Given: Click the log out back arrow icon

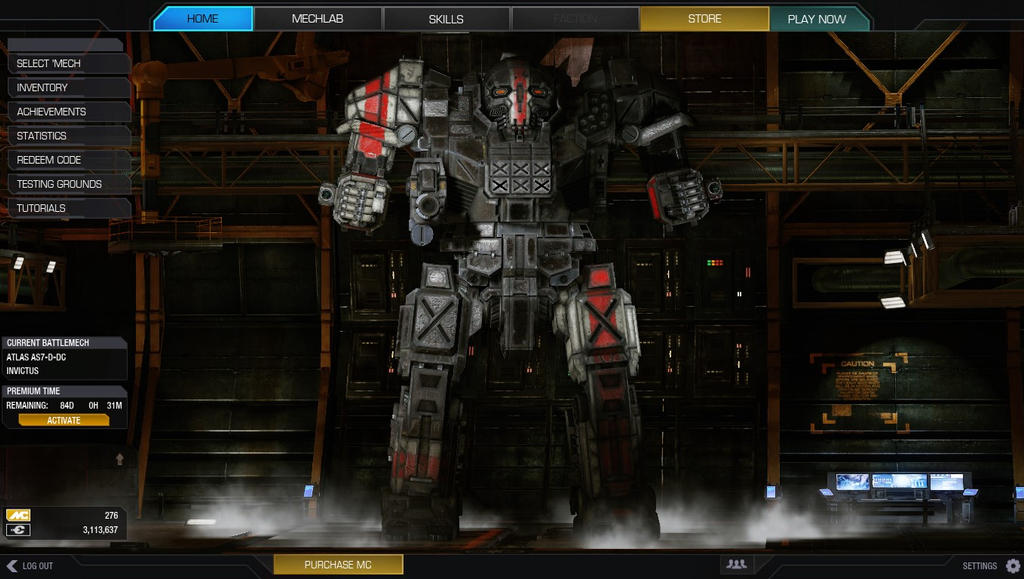Looking at the screenshot, I should point(12,566).
